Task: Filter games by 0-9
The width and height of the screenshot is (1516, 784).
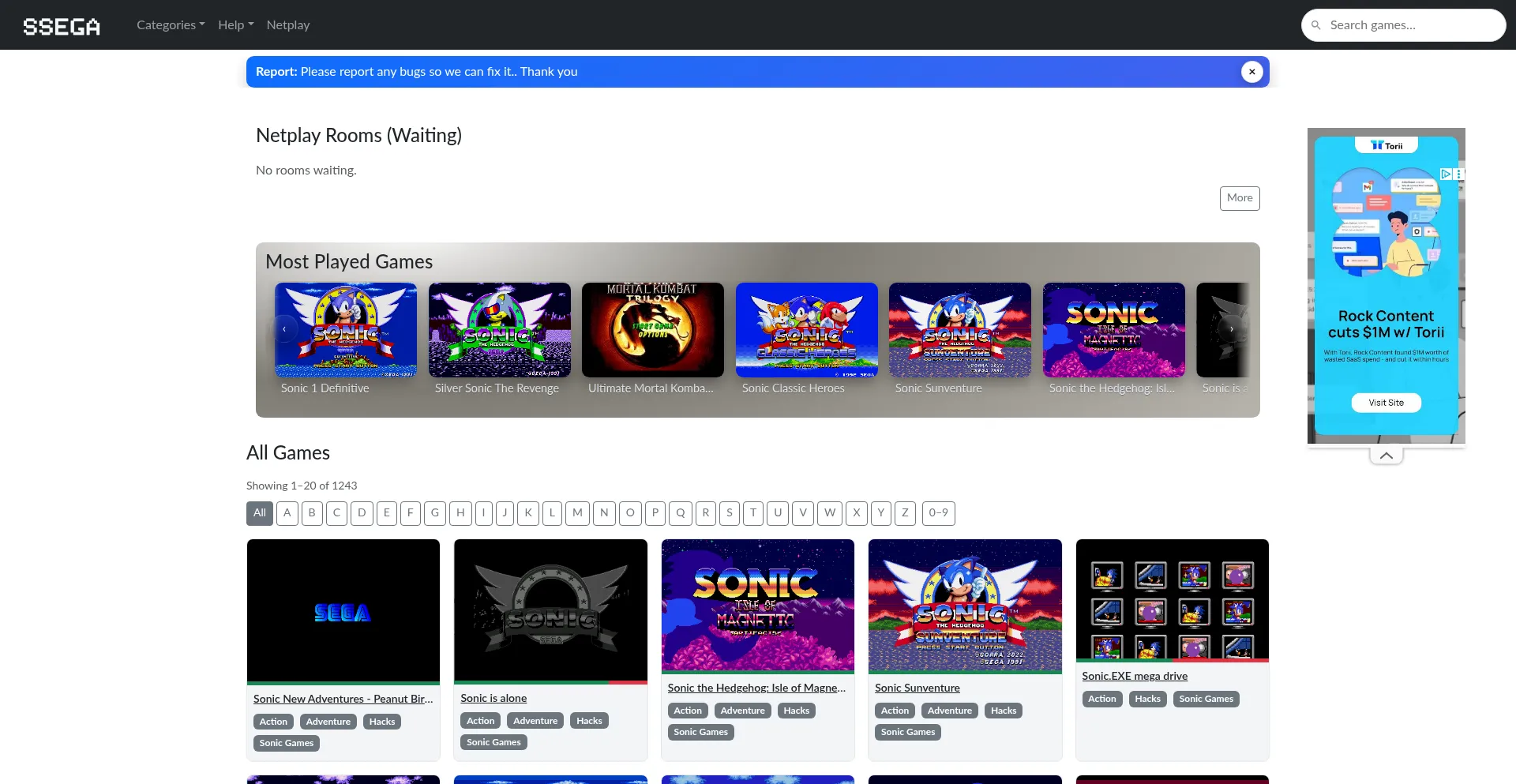Action: point(938,513)
